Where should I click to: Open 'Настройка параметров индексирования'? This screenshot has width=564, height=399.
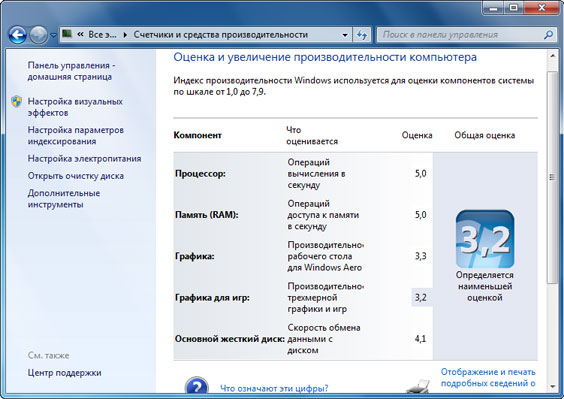(76, 135)
